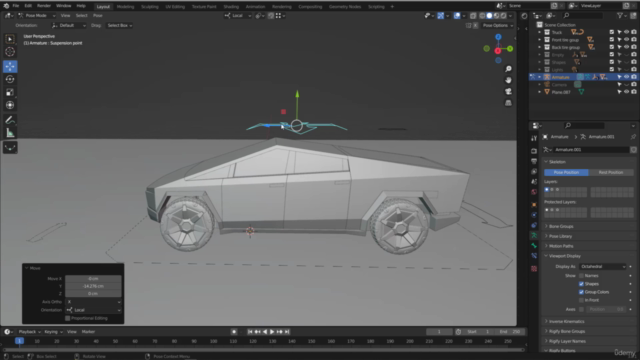Switch to the Shading workspace tab

231,7
